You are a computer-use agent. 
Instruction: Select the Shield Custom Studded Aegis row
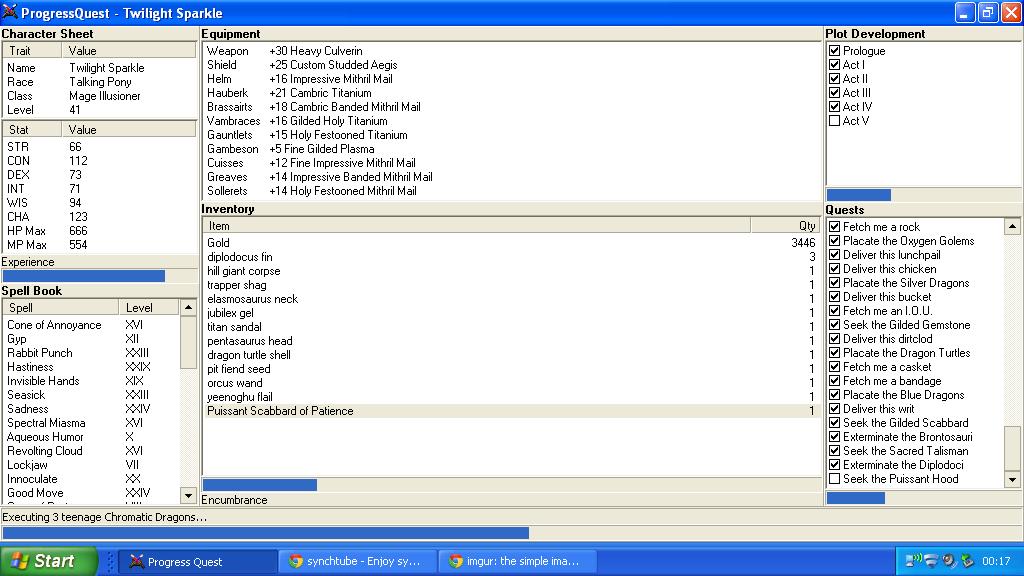pyautogui.click(x=511, y=65)
